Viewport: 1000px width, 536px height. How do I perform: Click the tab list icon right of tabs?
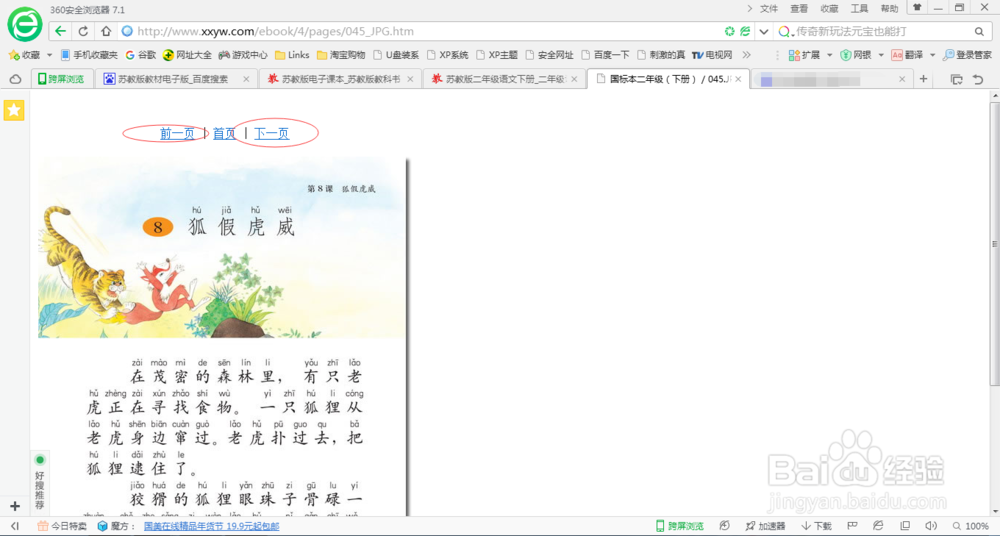[956, 79]
